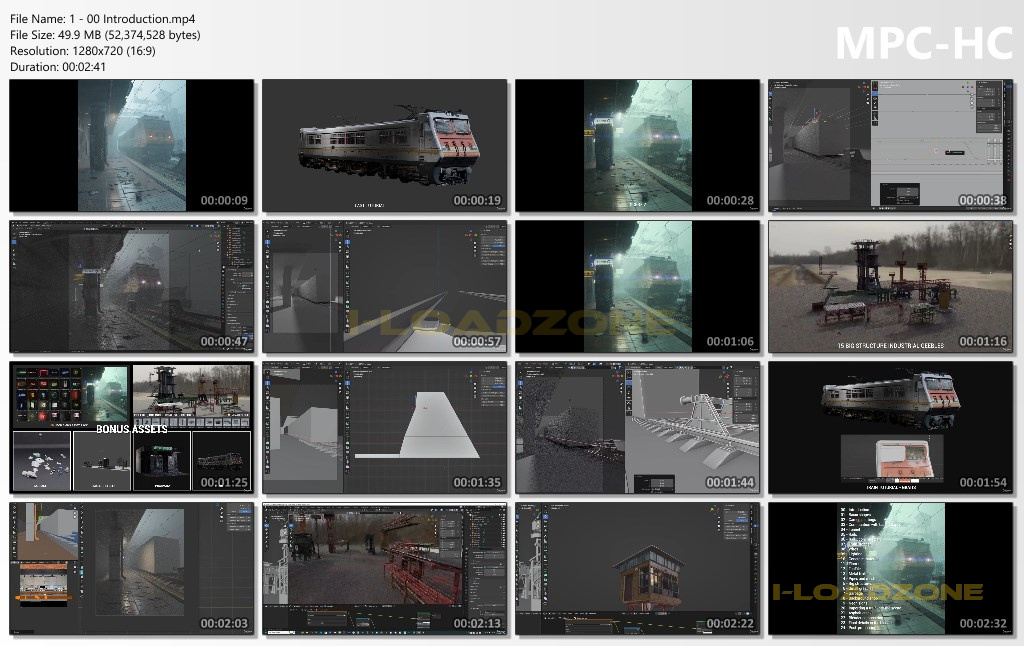1024x646 pixels.
Task: Open the chapter list thumbnail at 00:02:32
Action: (891, 569)
